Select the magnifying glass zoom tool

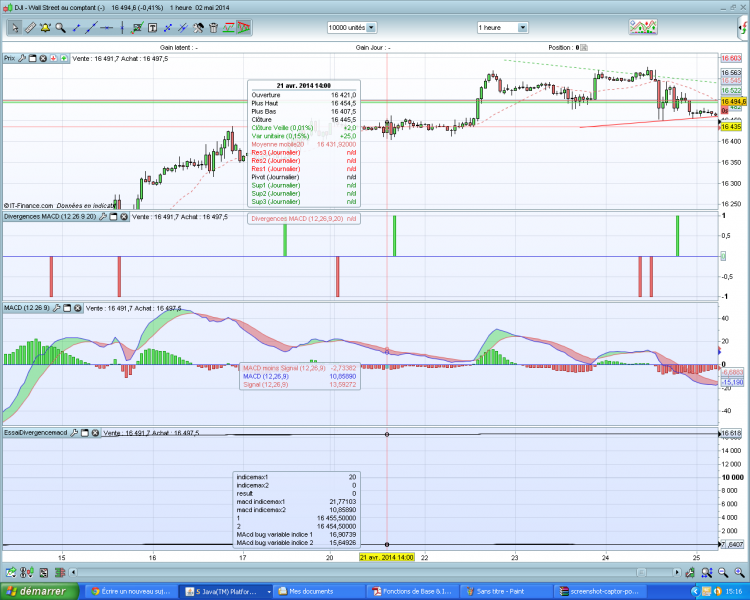tap(60, 28)
